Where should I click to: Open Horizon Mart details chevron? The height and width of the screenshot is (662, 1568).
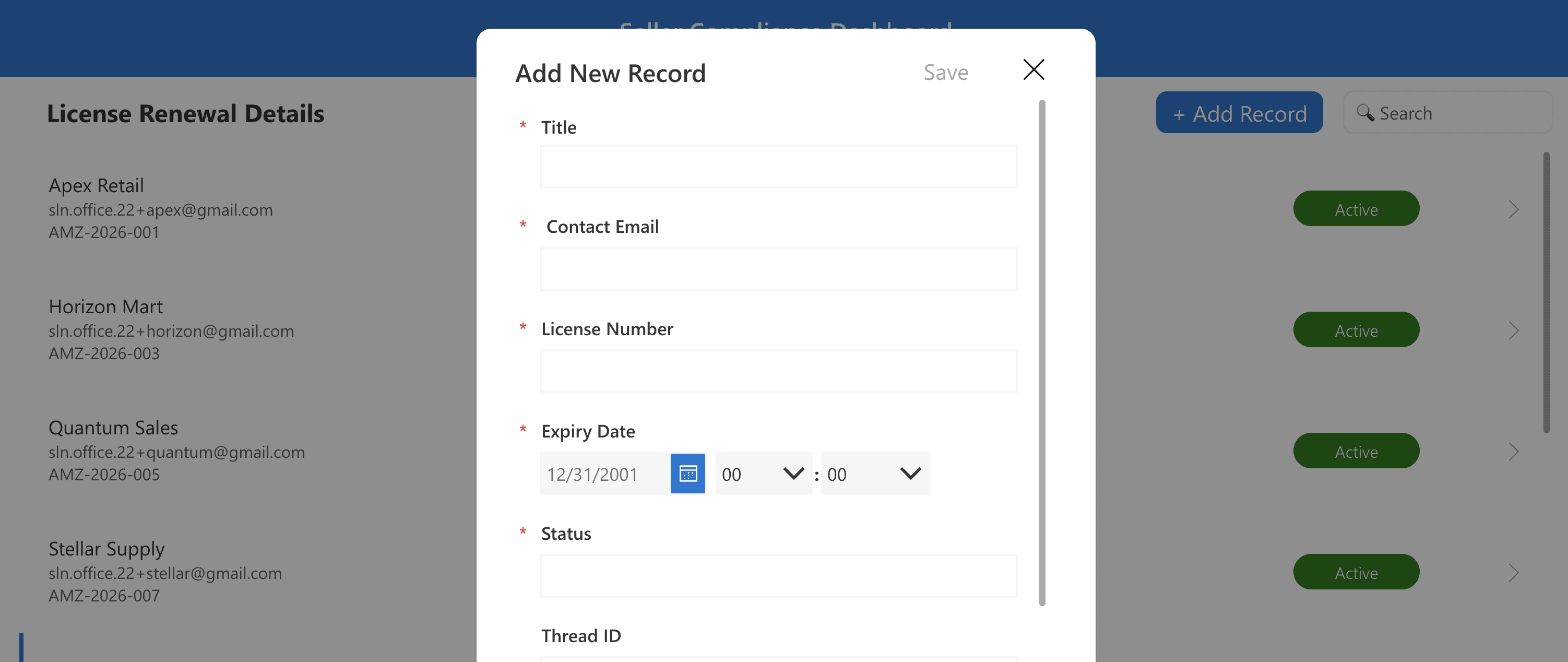coord(1513,330)
